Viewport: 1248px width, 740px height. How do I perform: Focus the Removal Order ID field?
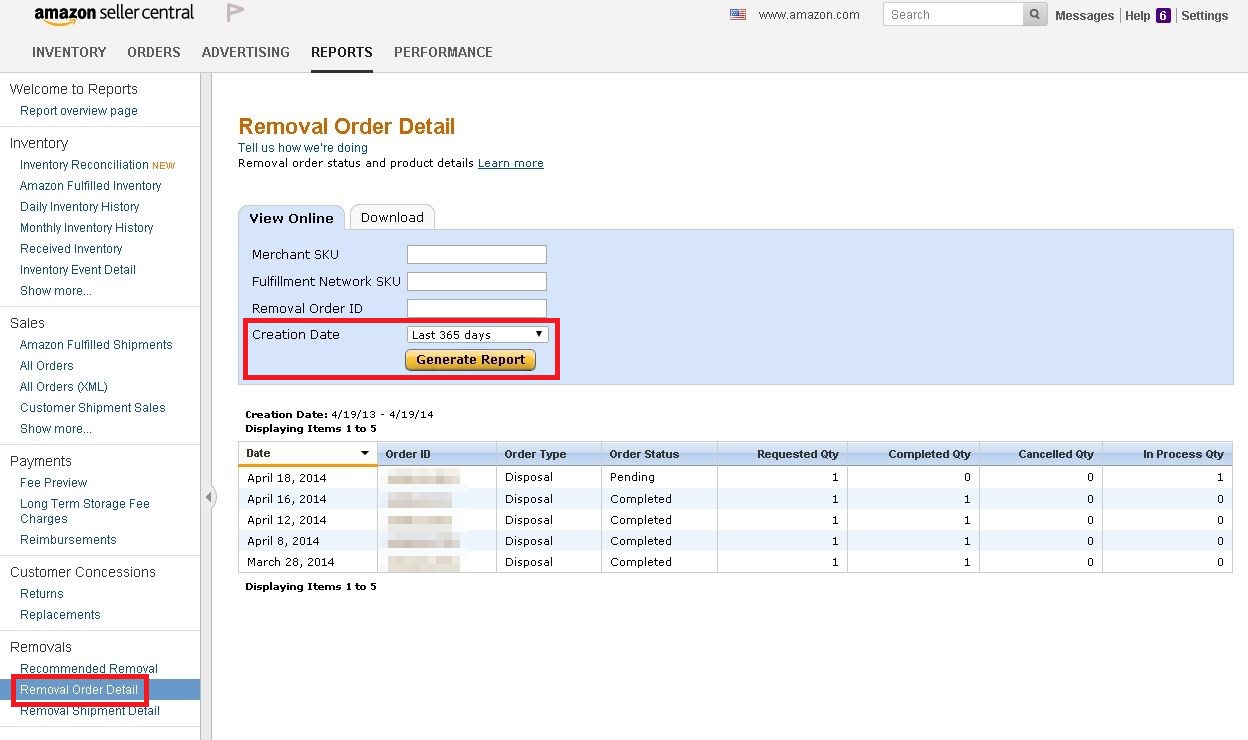477,308
